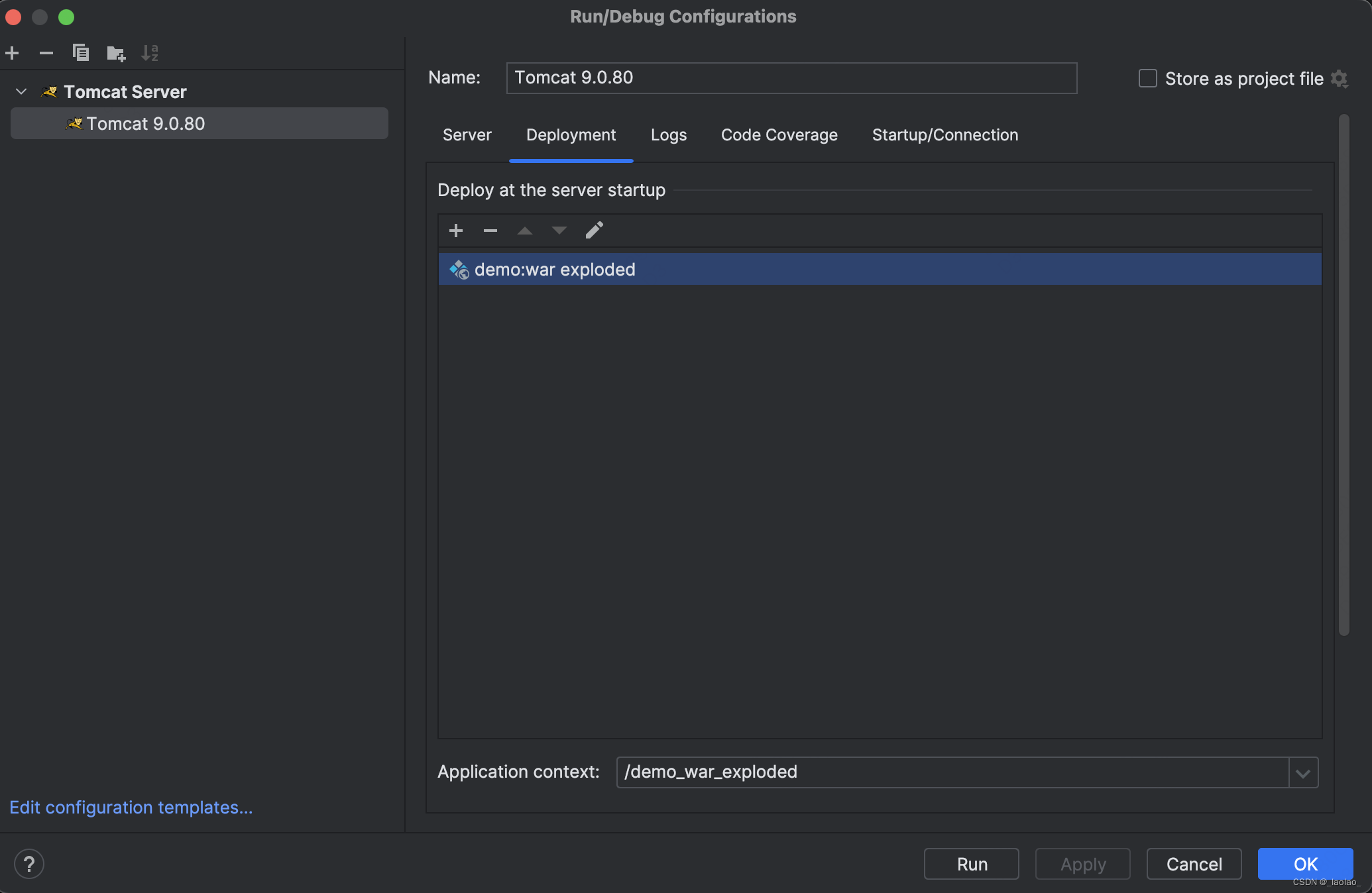Click the Cancel button
1372x893 pixels.
pyautogui.click(x=1194, y=864)
